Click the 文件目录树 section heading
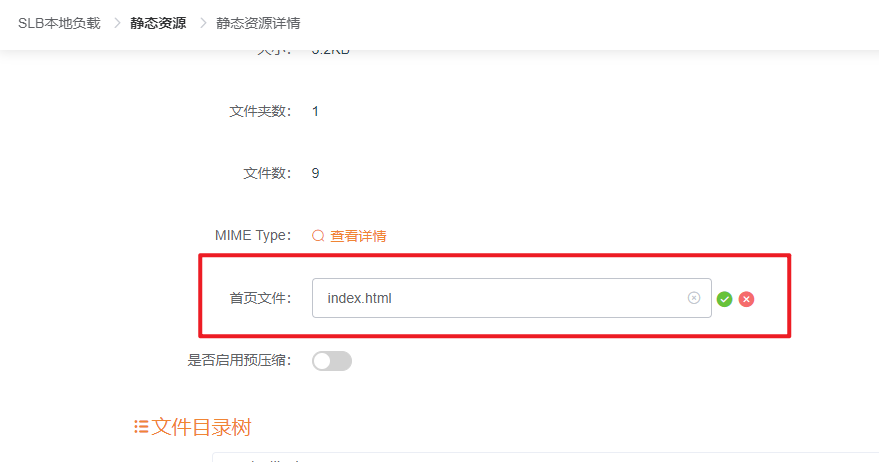 pyautogui.click(x=201, y=427)
